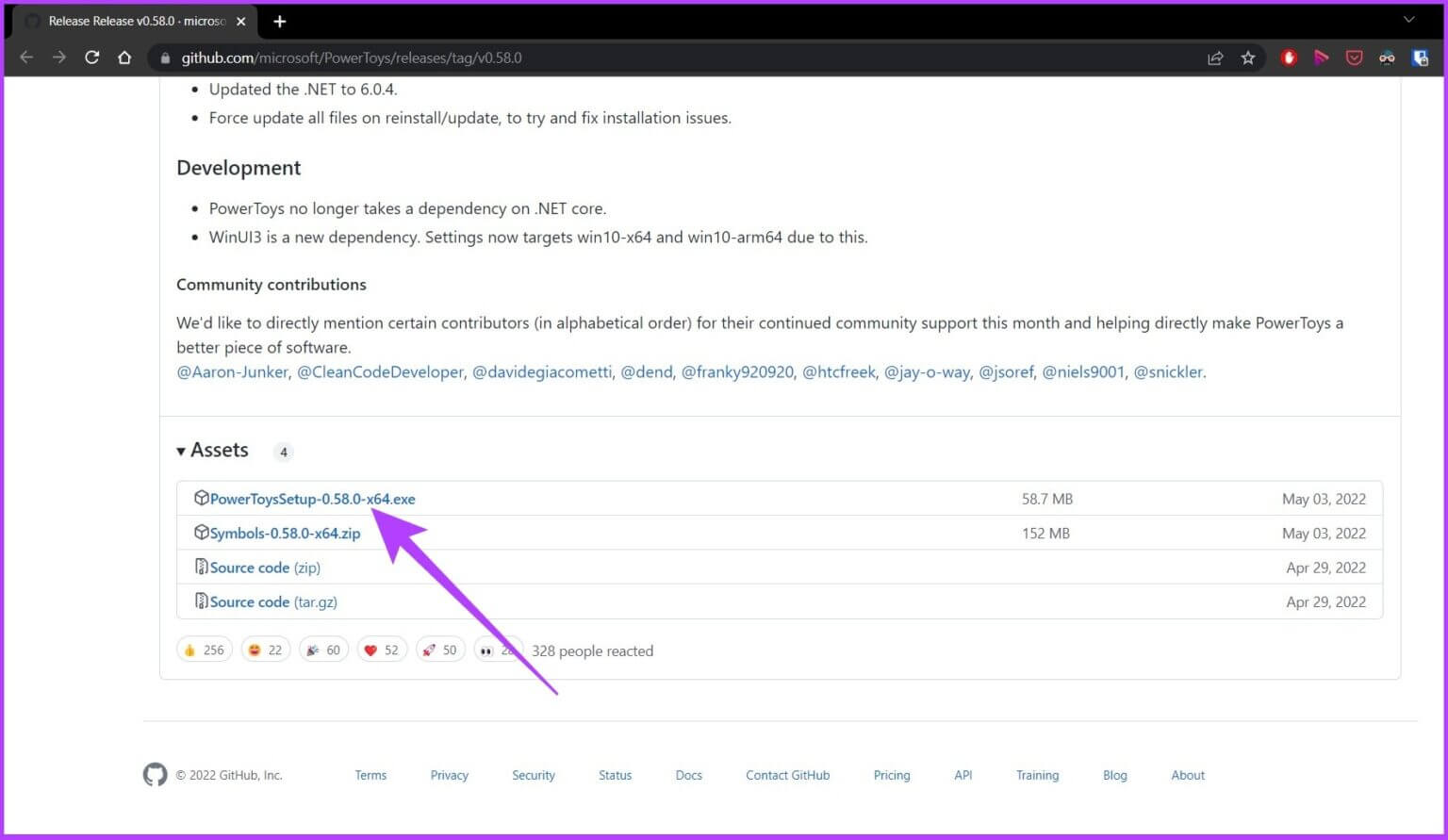Close the Release v0.58.0 tab
This screenshot has width=1448, height=840.
click(240, 21)
